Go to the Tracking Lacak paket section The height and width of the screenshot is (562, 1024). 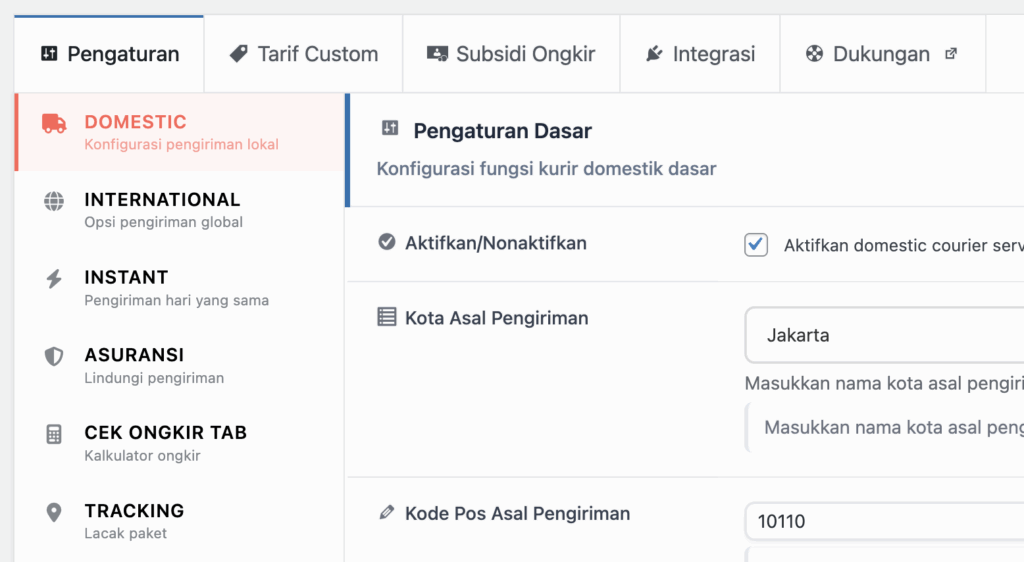[x=134, y=520]
